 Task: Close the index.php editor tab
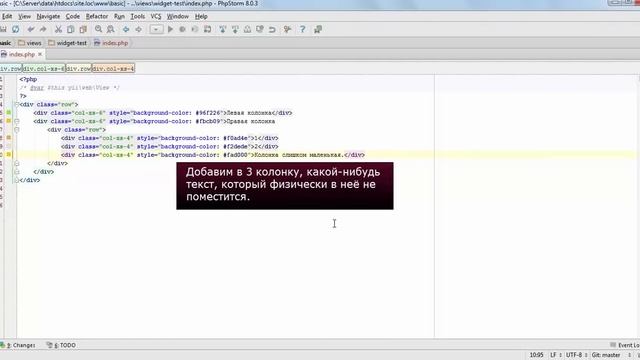pos(40,54)
